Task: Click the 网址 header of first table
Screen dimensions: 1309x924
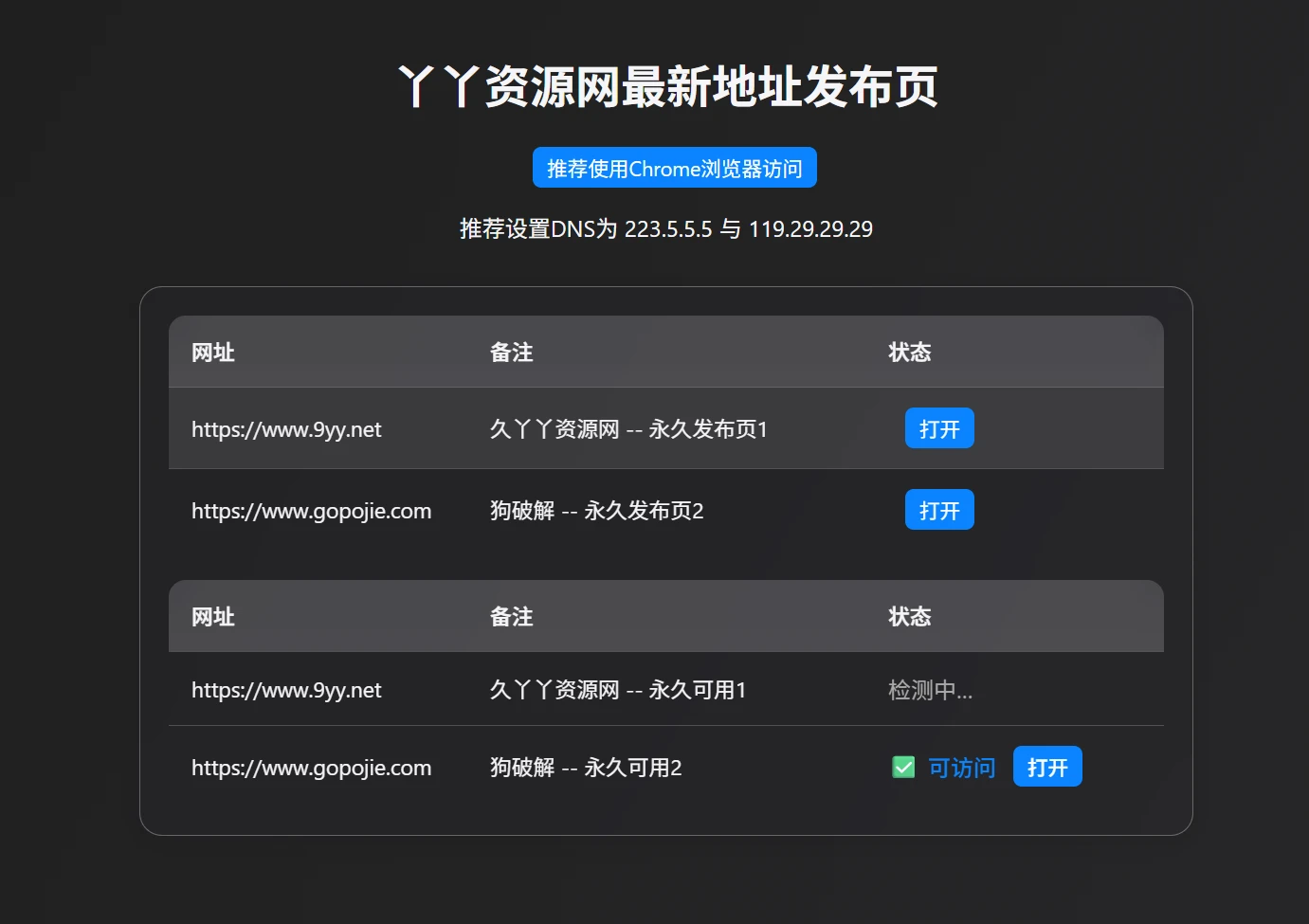Action: pyautogui.click(x=213, y=353)
